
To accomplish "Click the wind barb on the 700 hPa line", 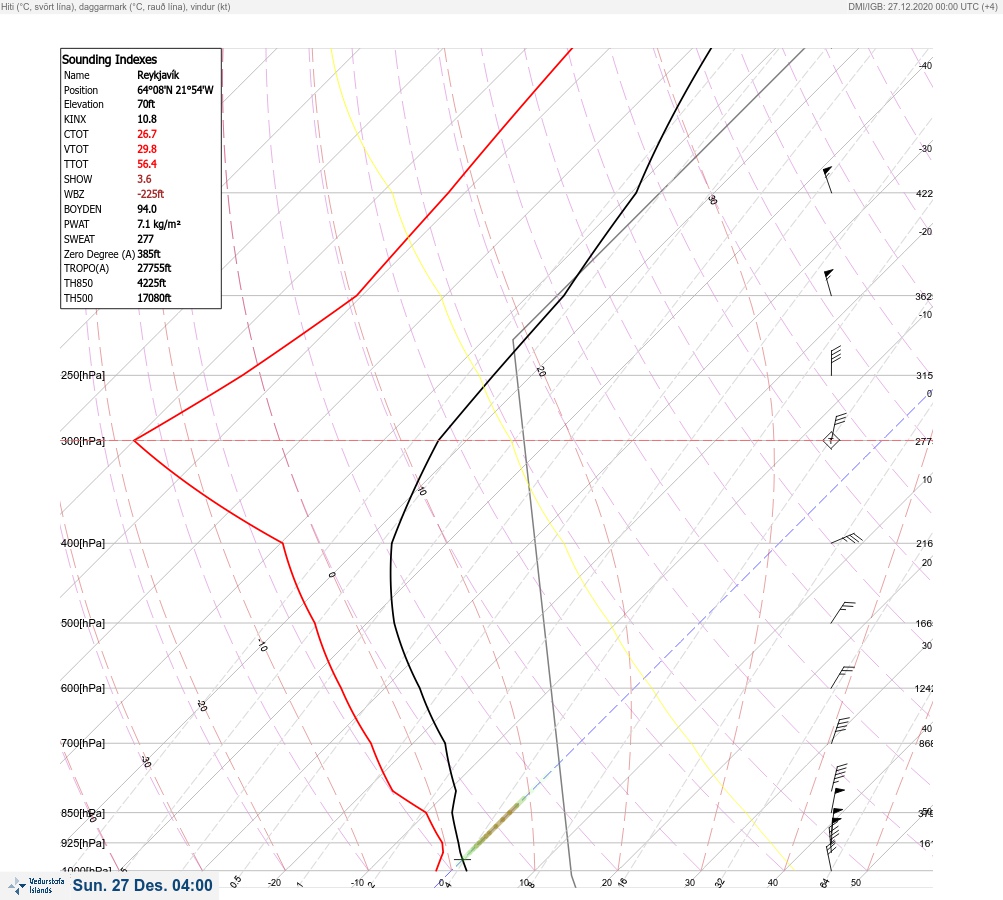I will (x=840, y=730).
